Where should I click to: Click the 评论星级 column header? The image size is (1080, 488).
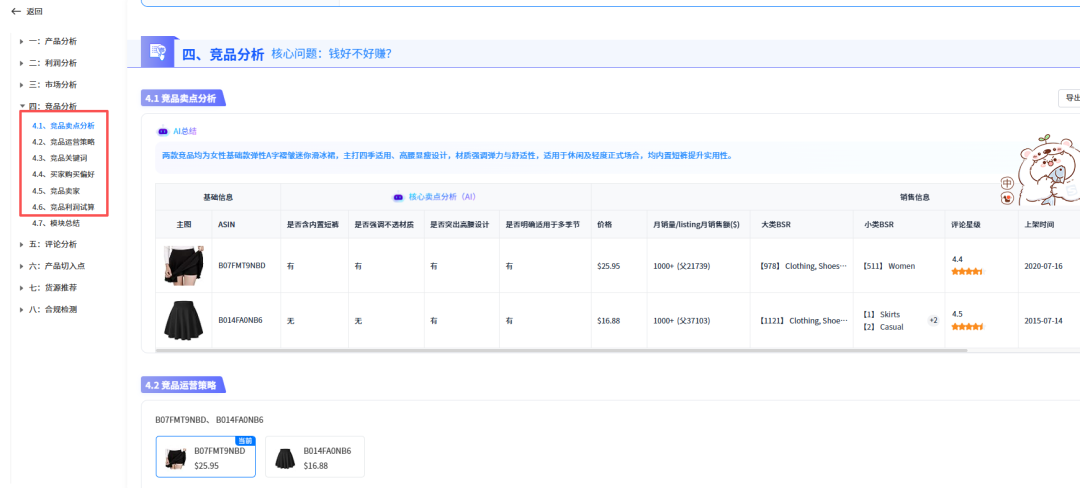966,224
